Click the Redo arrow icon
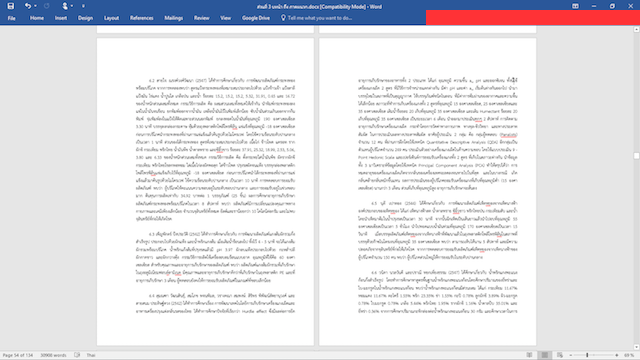Image resolution: width=640 pixels, height=360 pixels. point(47,6)
